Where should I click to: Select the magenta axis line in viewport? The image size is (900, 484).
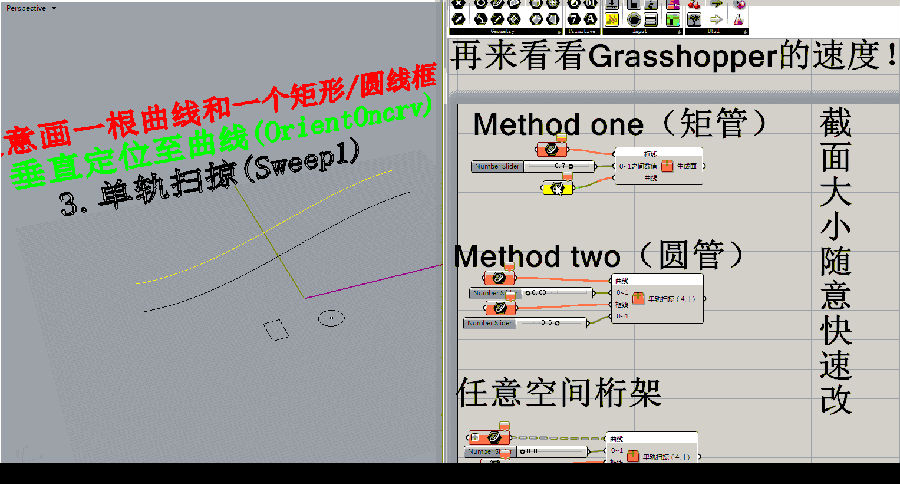[373, 281]
